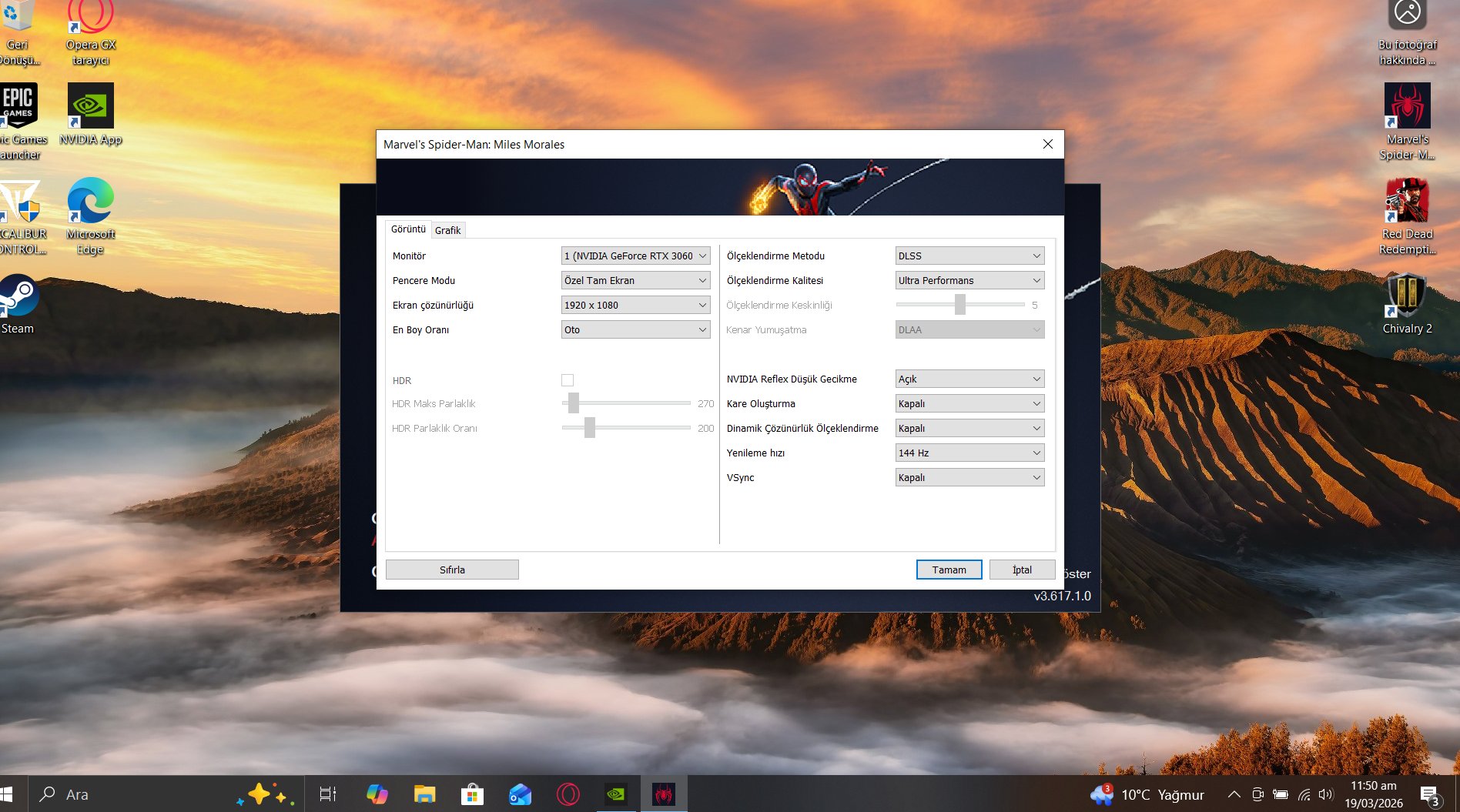Close the Spider-Man settings dialog
The image size is (1460, 812).
[x=1047, y=144]
